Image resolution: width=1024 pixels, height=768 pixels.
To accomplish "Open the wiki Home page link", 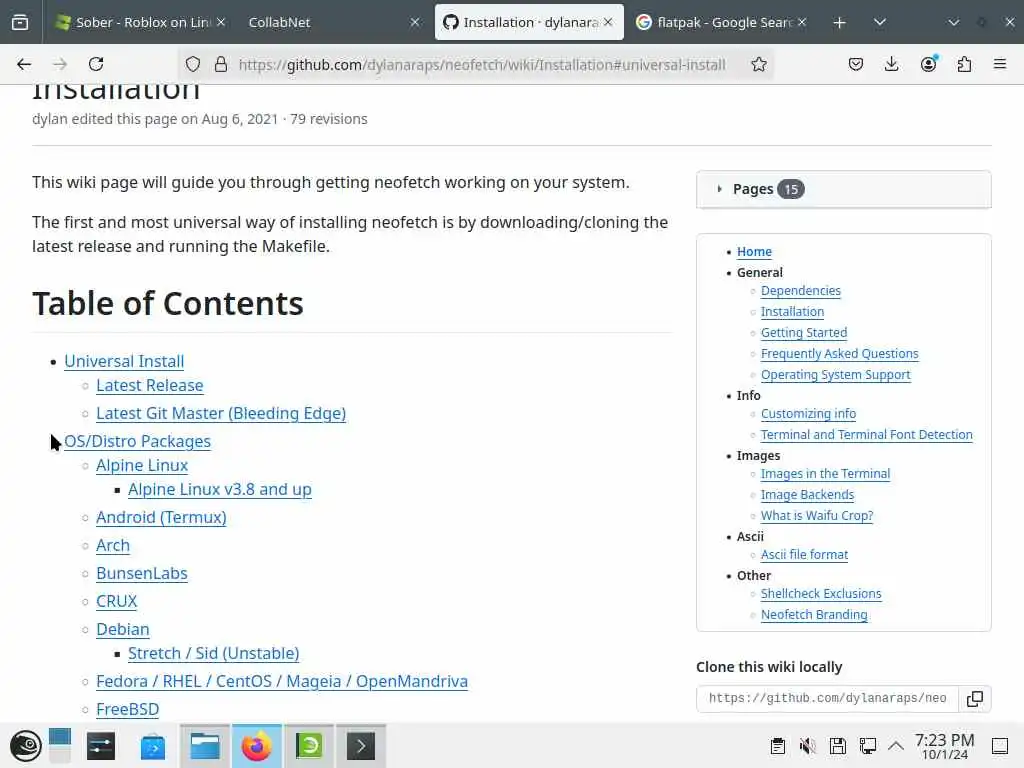I will pos(754,251).
